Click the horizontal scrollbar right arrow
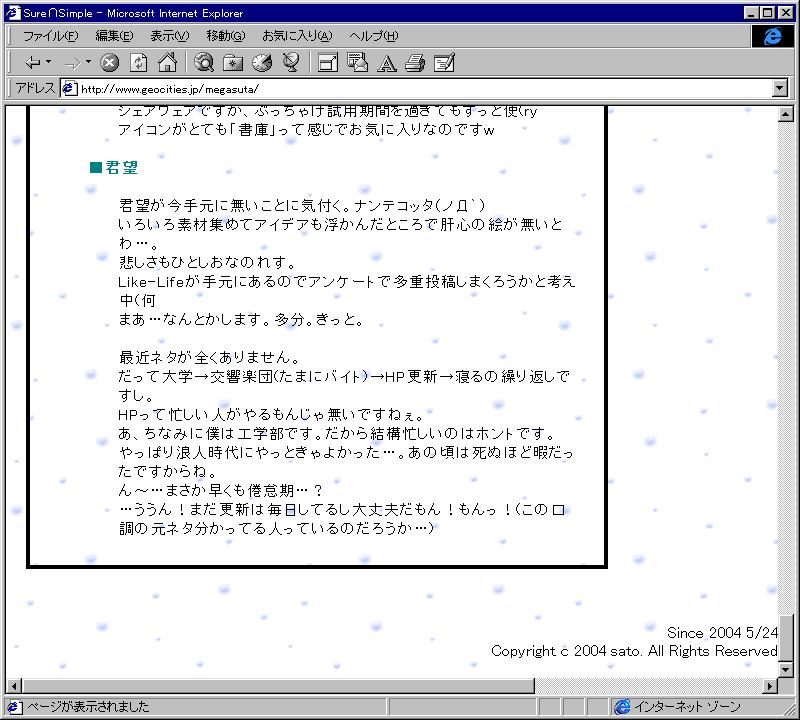 point(770,686)
